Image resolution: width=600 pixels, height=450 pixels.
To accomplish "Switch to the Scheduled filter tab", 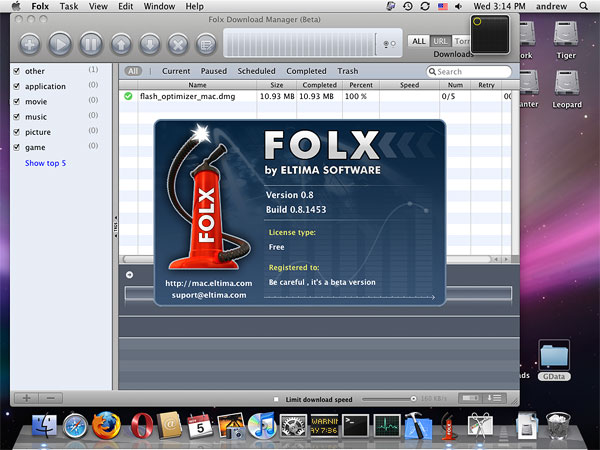I will (x=256, y=71).
